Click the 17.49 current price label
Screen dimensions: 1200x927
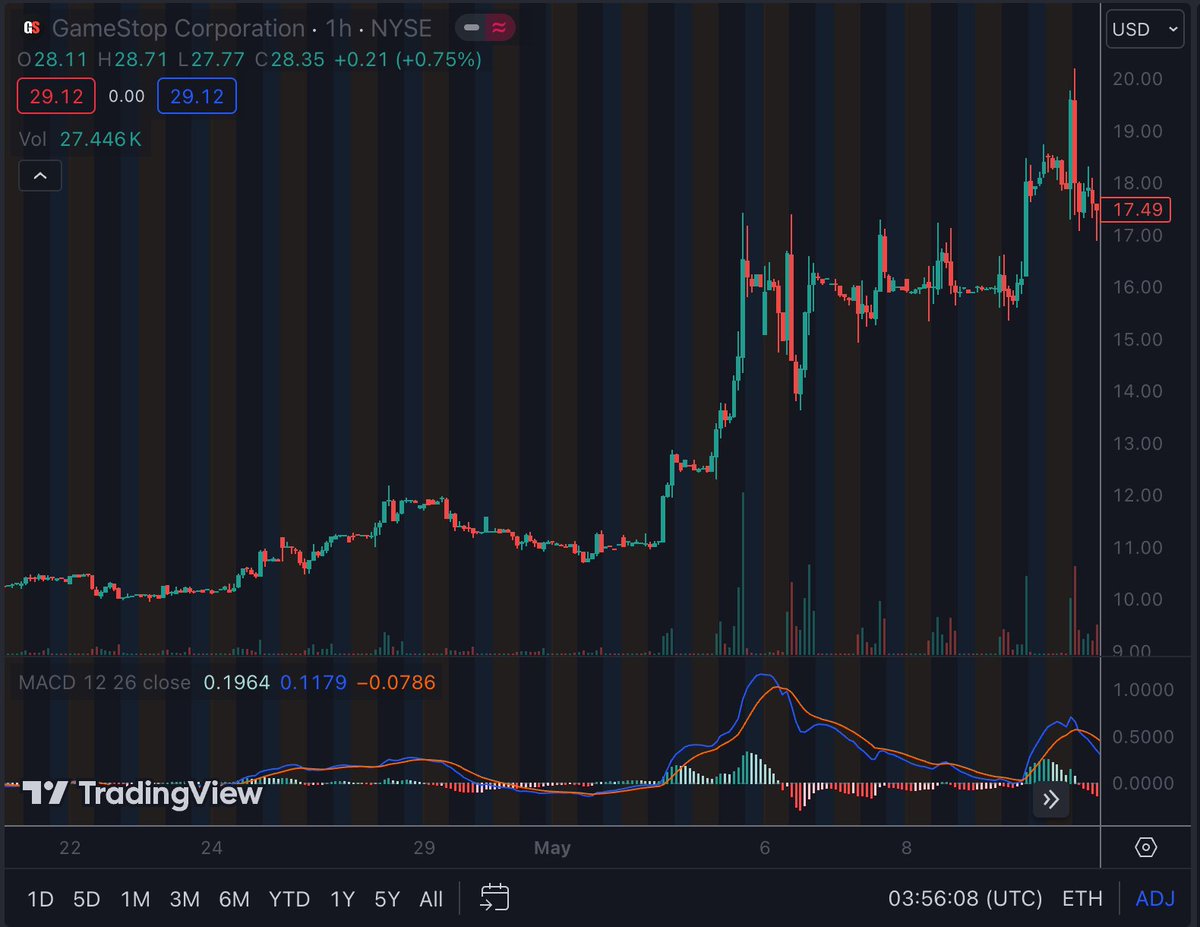1137,209
